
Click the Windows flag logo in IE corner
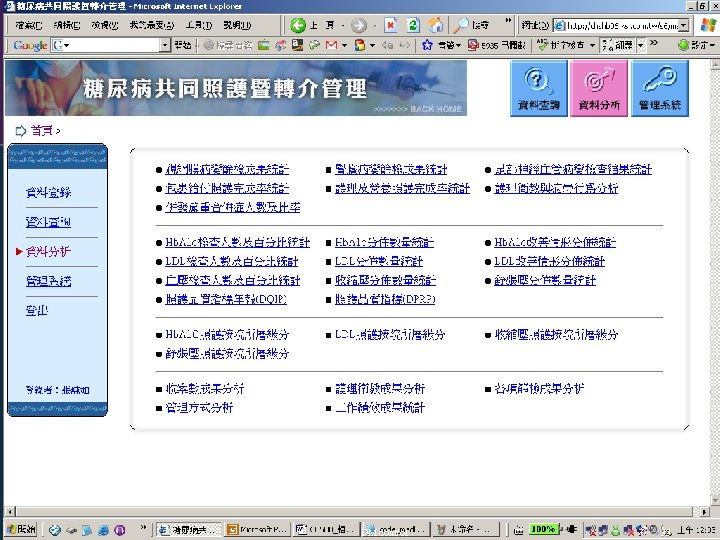(709, 25)
